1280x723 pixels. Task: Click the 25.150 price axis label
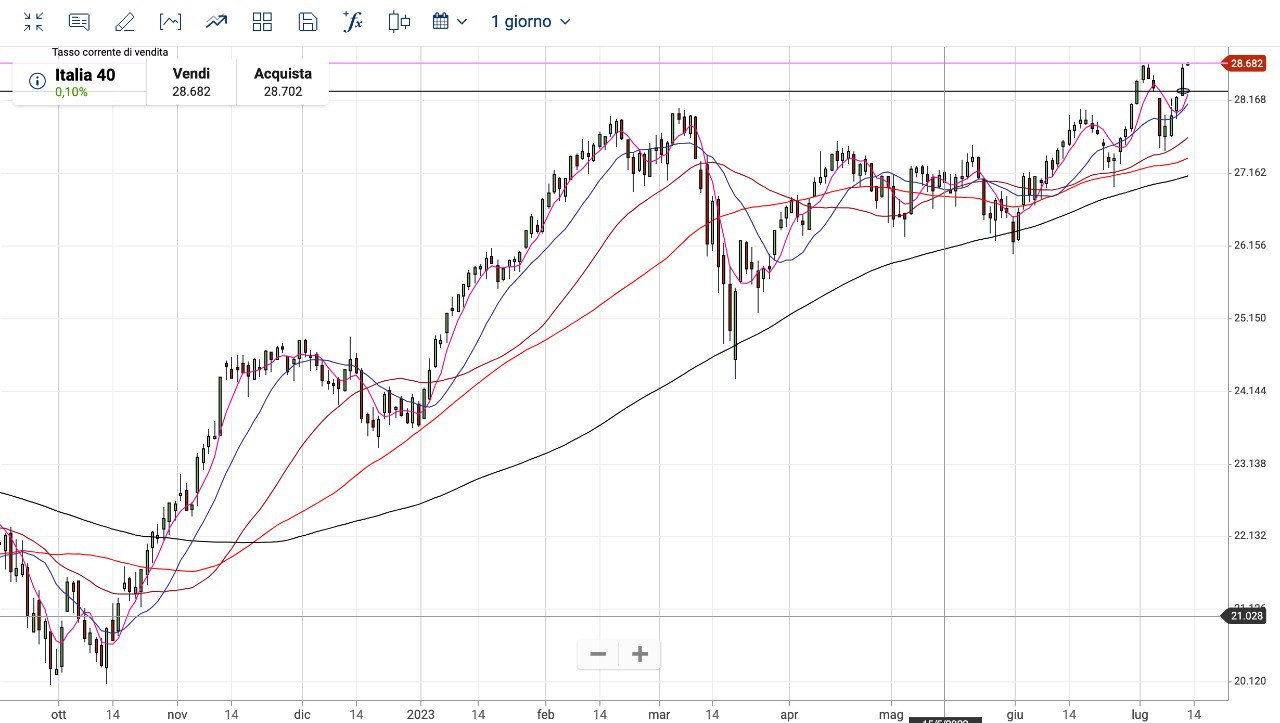pos(1250,318)
